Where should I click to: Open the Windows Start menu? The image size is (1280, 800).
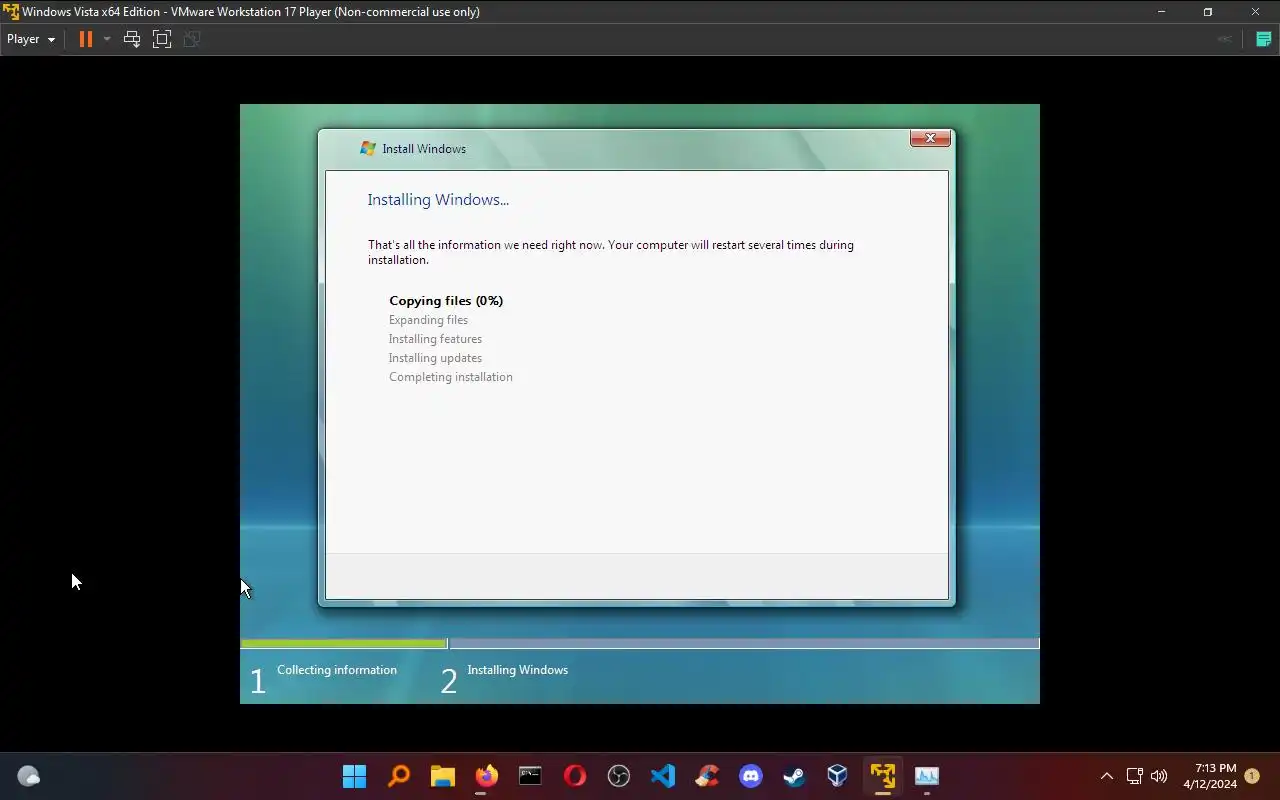(354, 776)
